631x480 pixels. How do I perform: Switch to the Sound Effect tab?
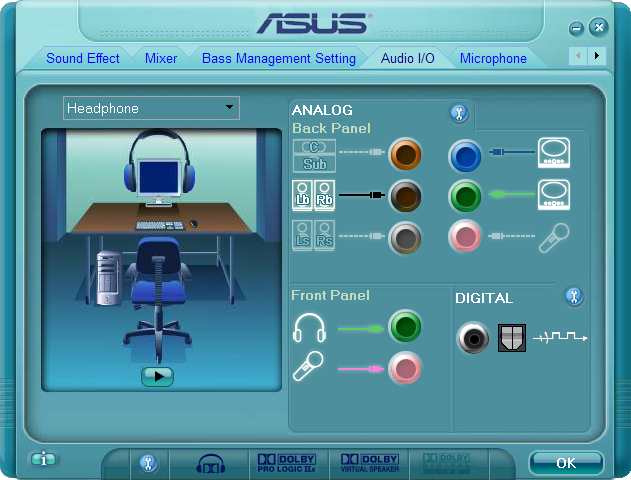pyautogui.click(x=83, y=58)
